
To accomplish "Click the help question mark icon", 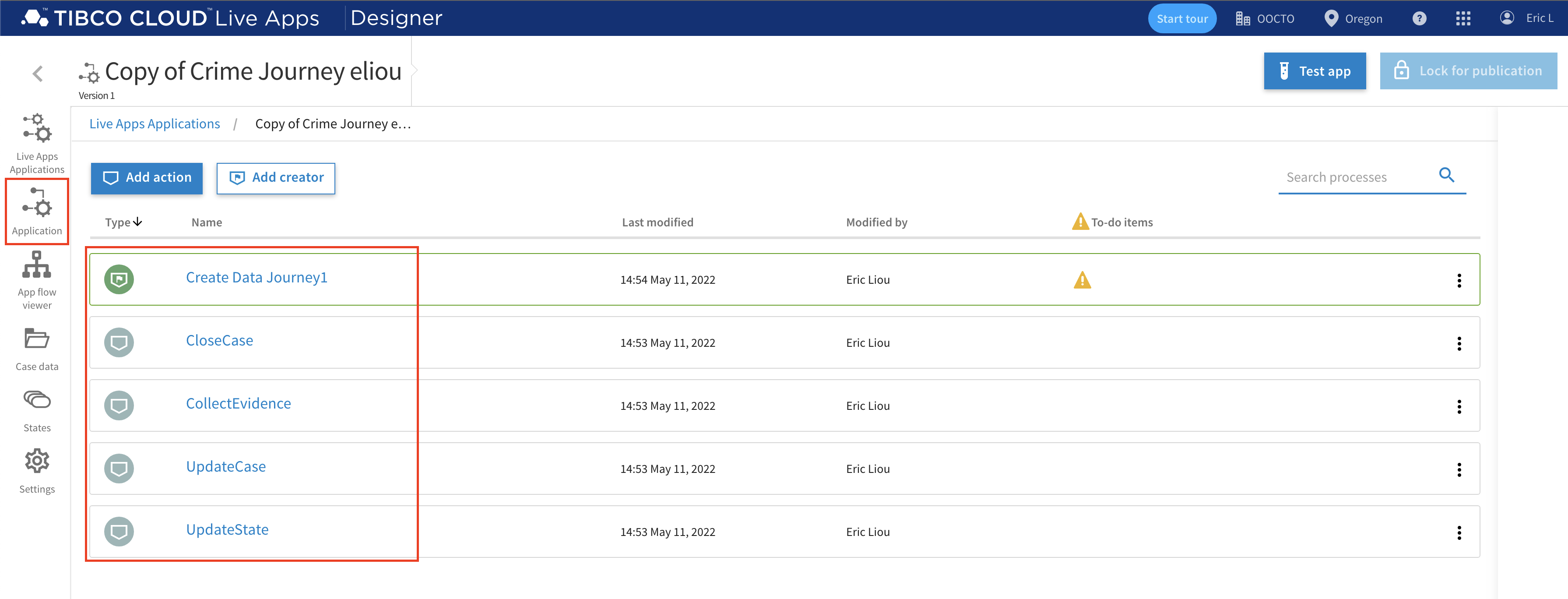I will coord(1419,18).
